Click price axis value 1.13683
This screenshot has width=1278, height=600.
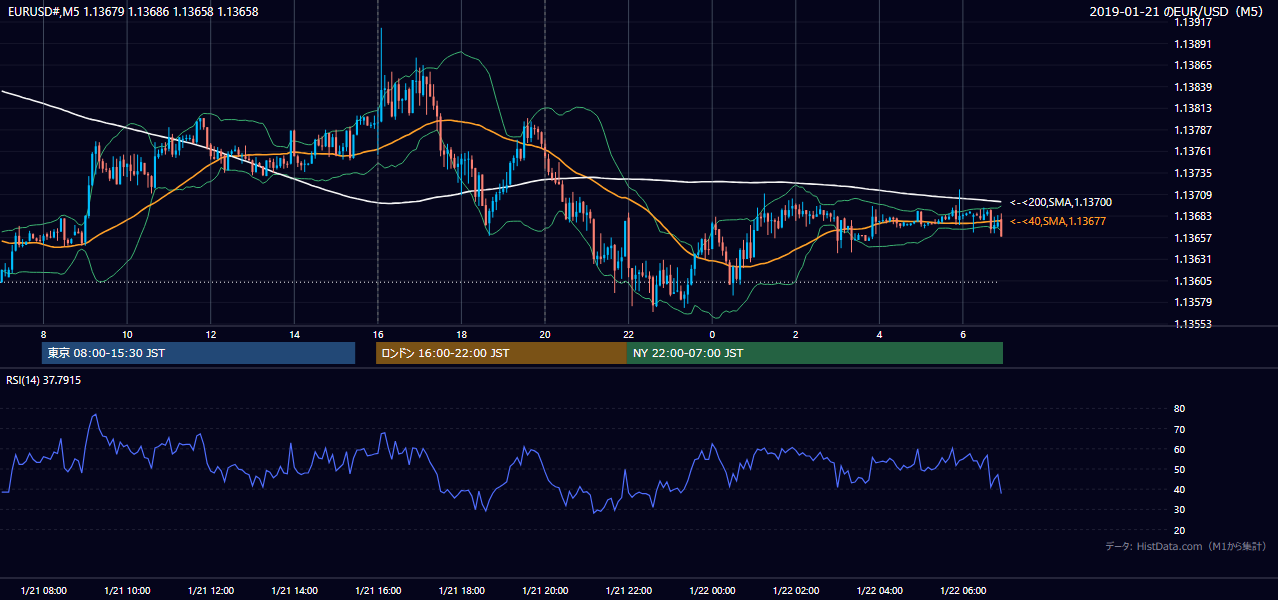pos(1192,216)
